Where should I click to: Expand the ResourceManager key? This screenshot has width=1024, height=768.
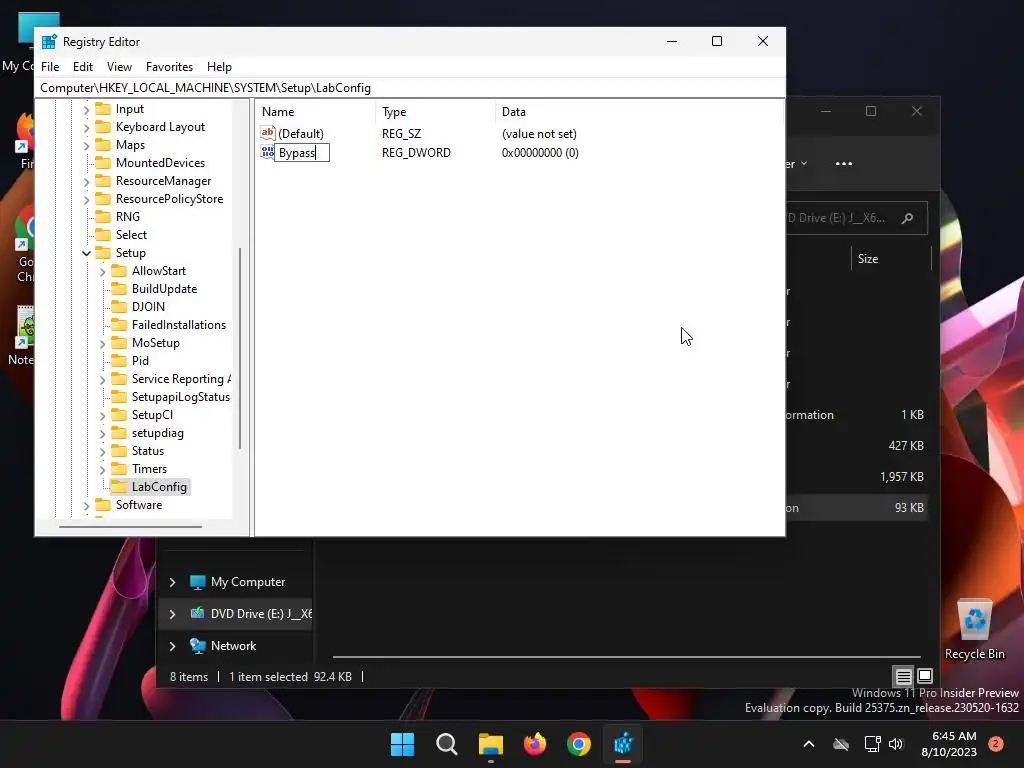click(x=86, y=182)
